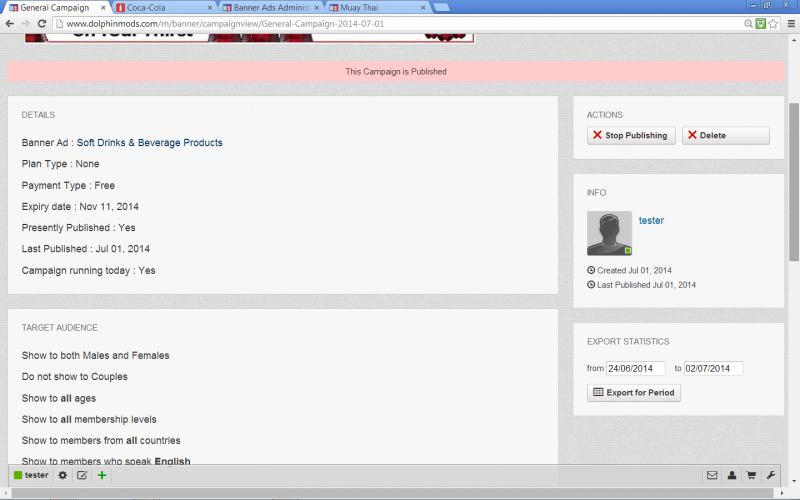Open the Chrome menu (three lines)
Viewport: 800px width, 500px height.
tap(791, 23)
